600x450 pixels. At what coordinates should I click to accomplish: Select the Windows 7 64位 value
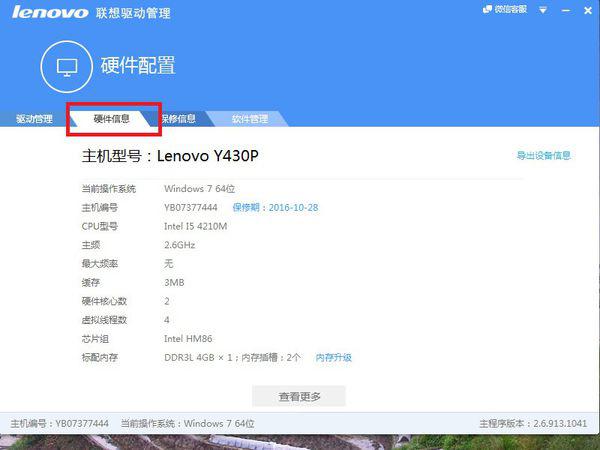(x=199, y=189)
